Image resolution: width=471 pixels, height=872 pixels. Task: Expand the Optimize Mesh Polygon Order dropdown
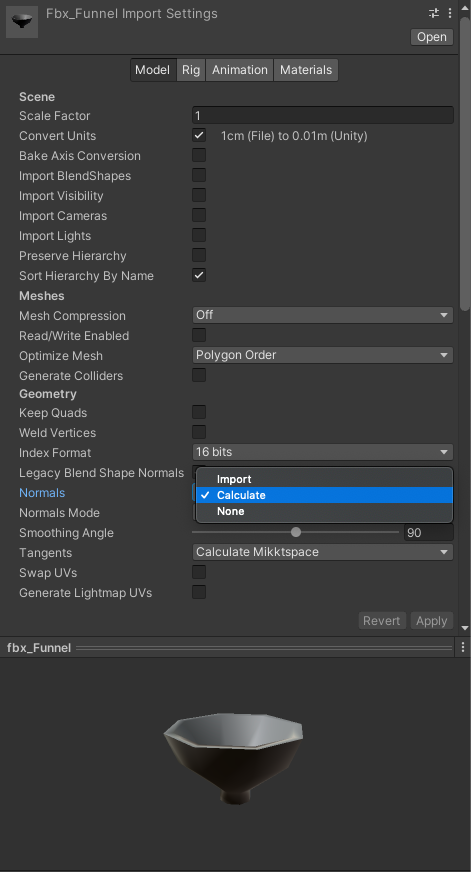tap(323, 355)
